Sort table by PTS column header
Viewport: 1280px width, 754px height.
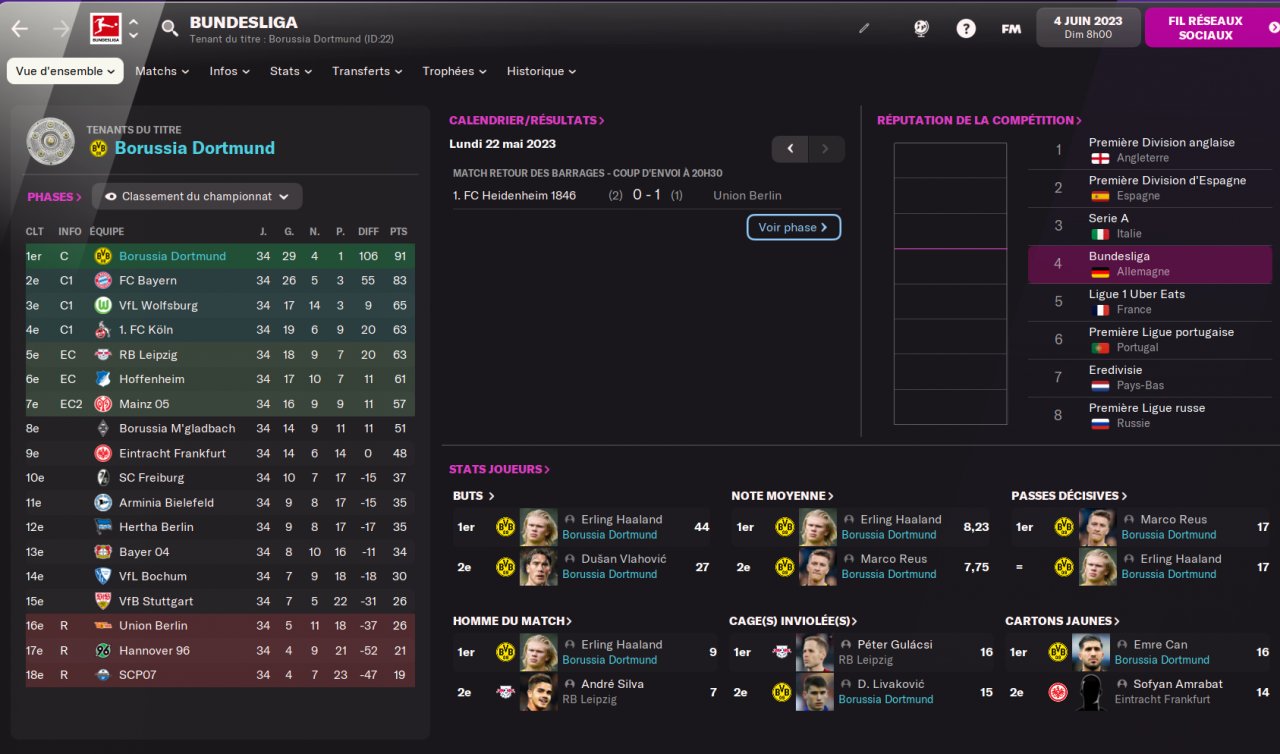coord(398,232)
